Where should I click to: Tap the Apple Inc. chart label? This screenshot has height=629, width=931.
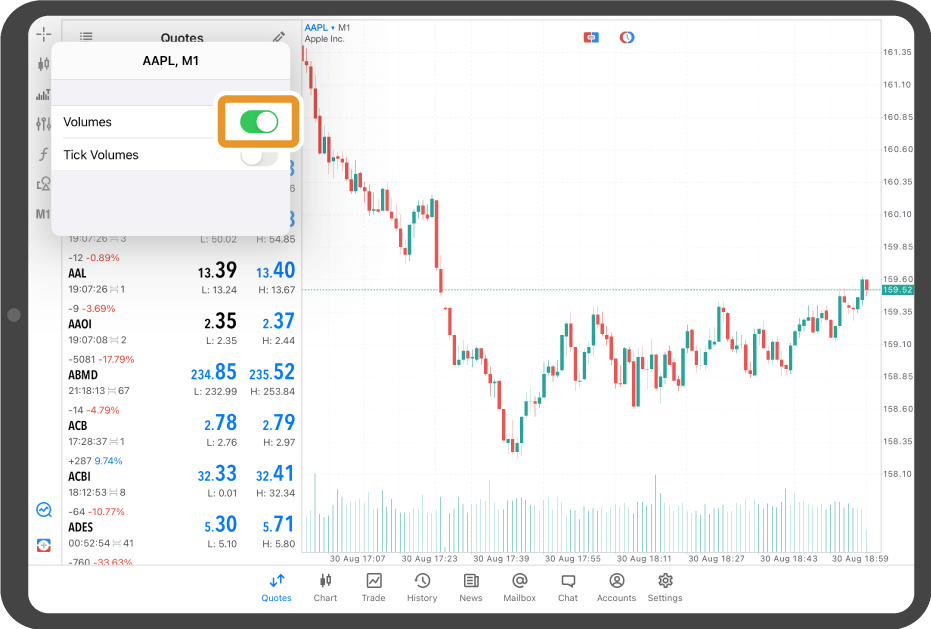click(x=324, y=39)
